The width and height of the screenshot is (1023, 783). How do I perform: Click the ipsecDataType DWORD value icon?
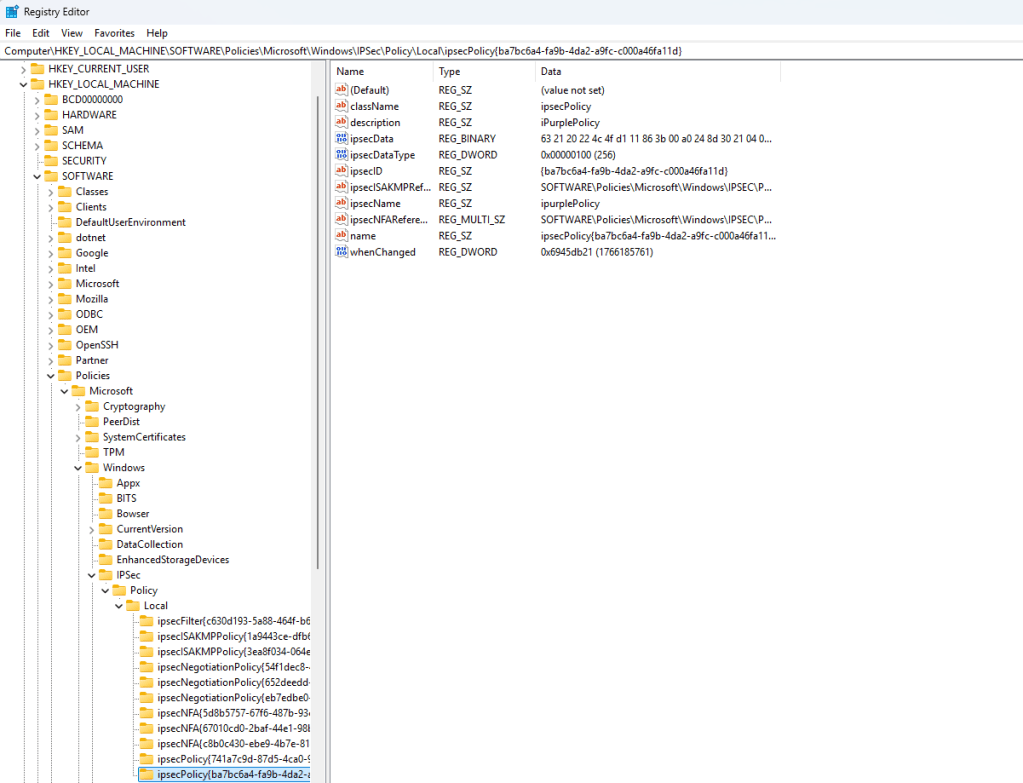coord(342,155)
